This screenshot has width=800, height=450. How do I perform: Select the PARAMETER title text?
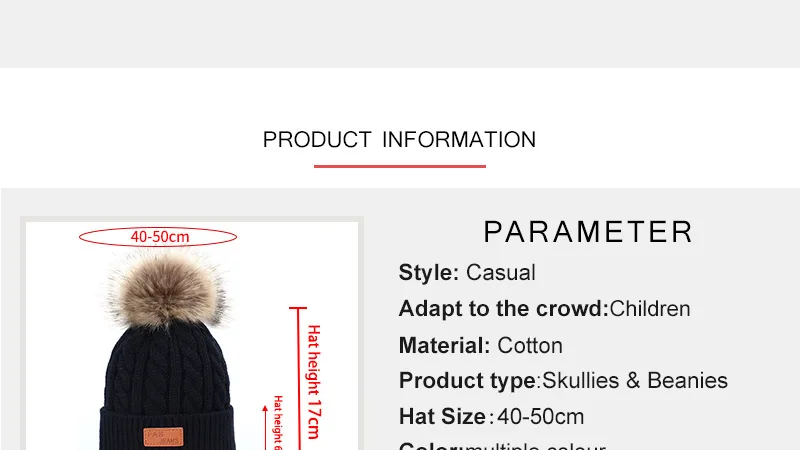coord(588,232)
